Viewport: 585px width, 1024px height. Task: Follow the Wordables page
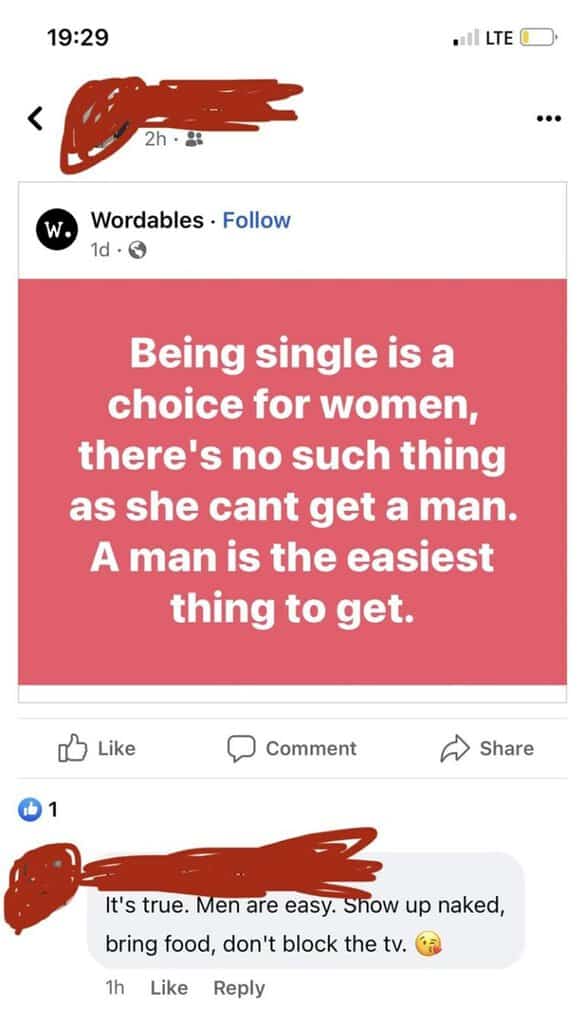pos(256,220)
